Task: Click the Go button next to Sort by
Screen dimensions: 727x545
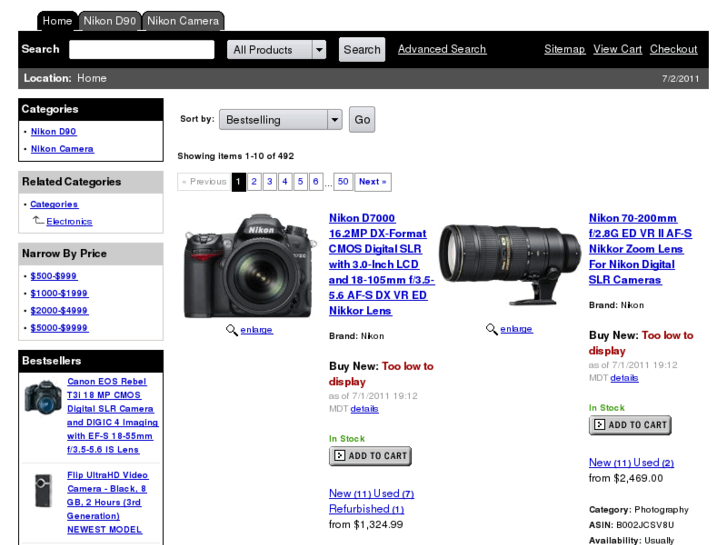Action: (362, 120)
